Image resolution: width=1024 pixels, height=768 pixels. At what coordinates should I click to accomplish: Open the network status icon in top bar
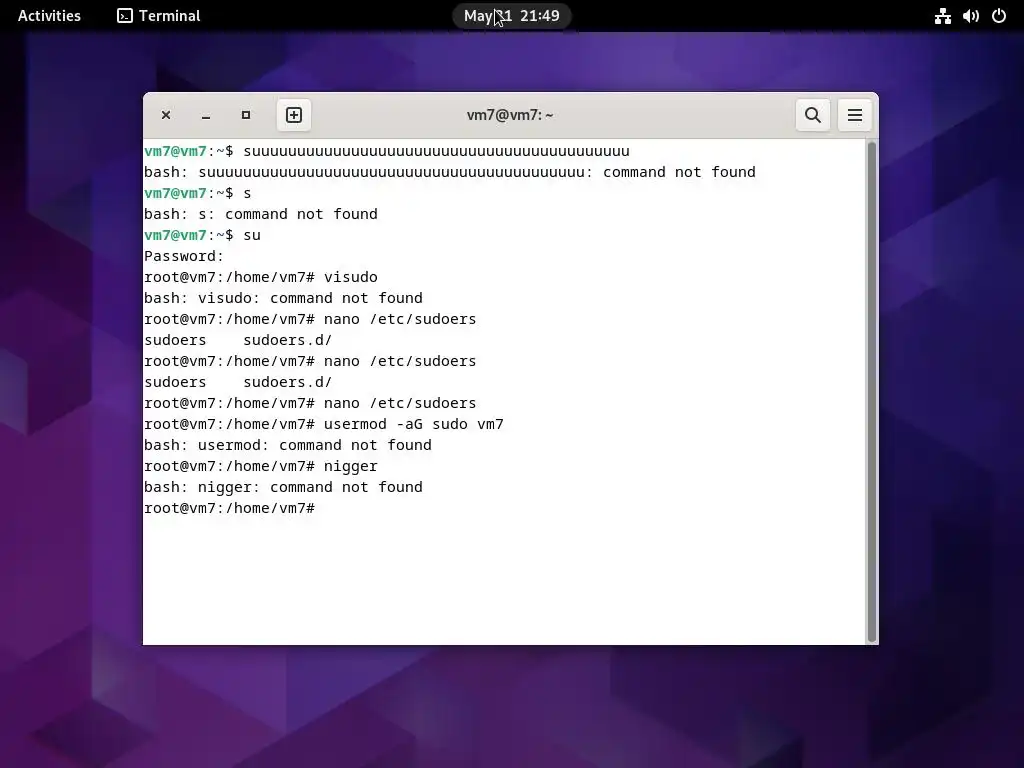(942, 16)
